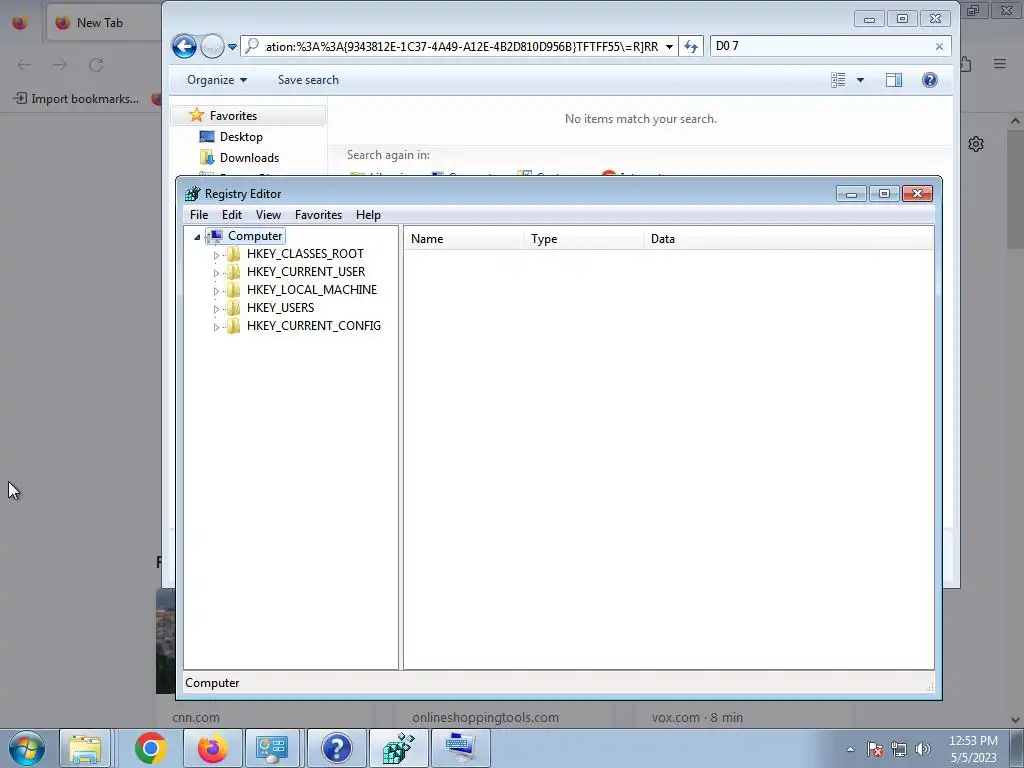This screenshot has width=1024, height=768.
Task: Open the address bar history dropdown
Action: click(x=669, y=47)
